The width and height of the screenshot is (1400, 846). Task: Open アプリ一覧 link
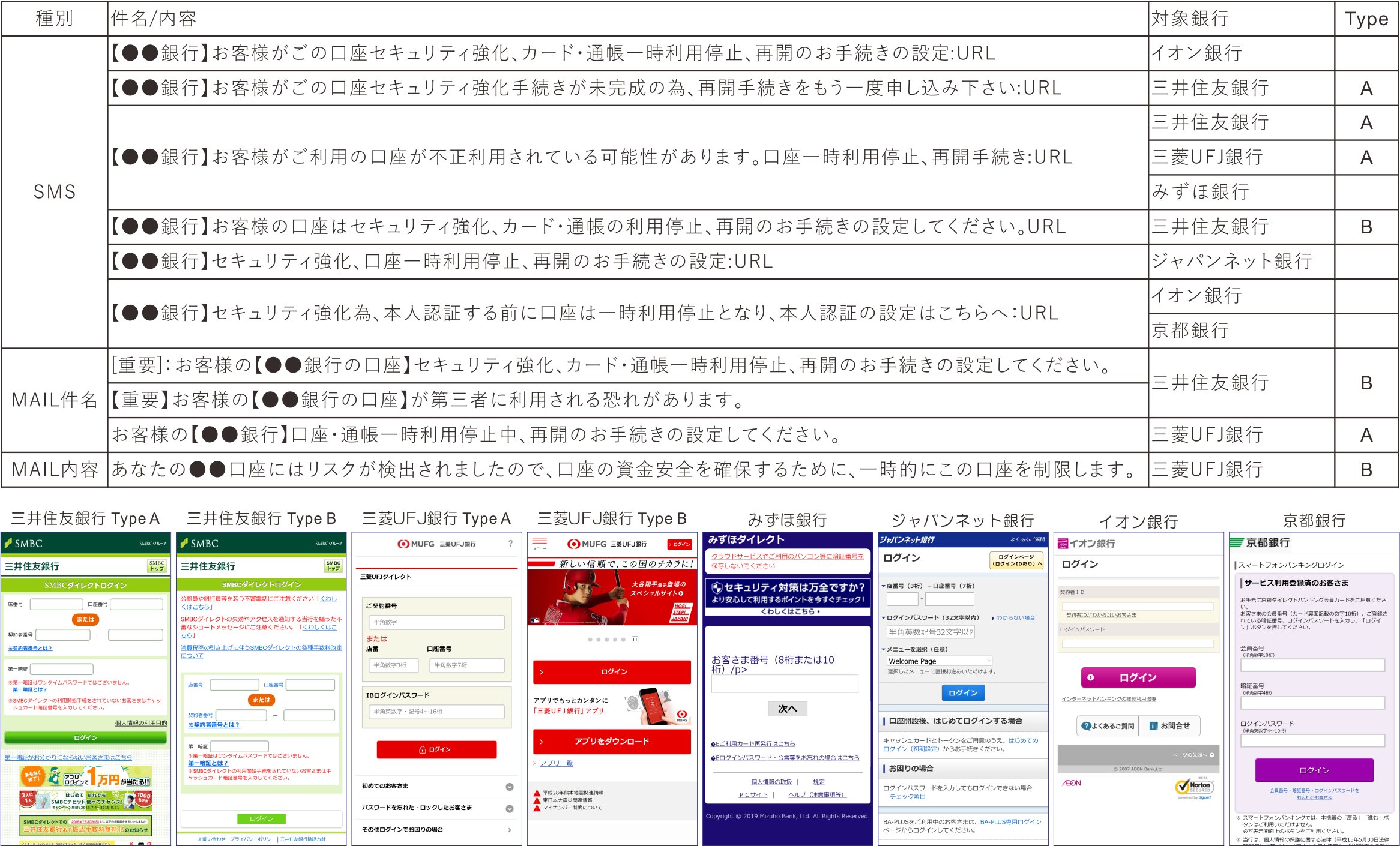tap(556, 763)
